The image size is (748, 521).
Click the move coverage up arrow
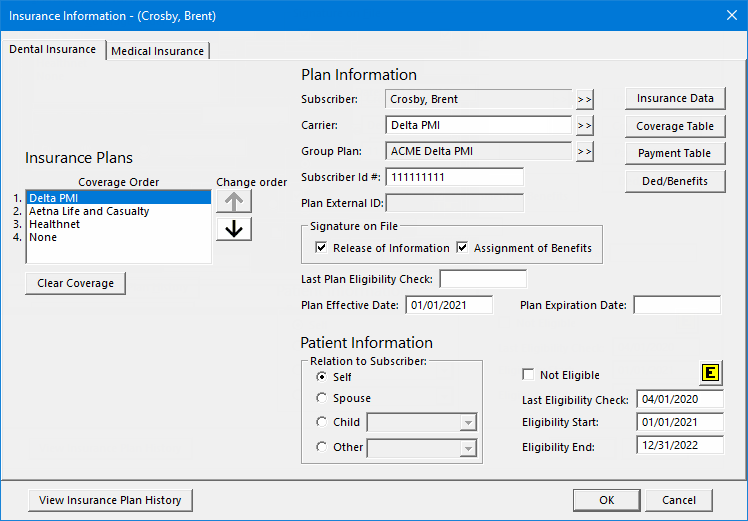[234, 200]
